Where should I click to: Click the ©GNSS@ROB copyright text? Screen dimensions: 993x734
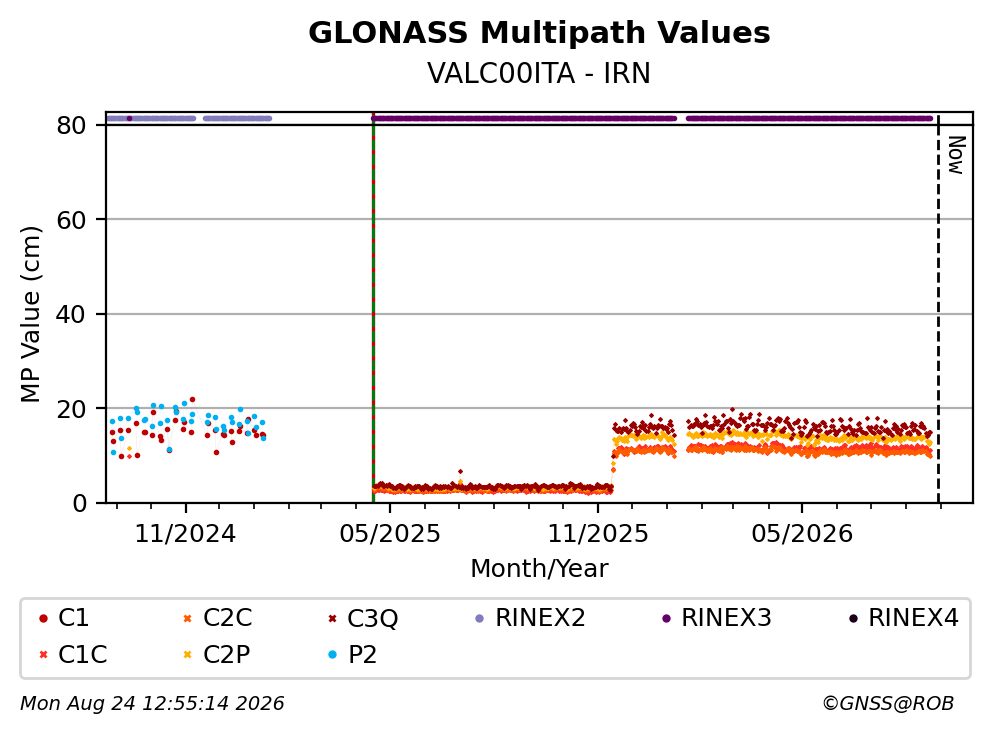click(x=888, y=704)
